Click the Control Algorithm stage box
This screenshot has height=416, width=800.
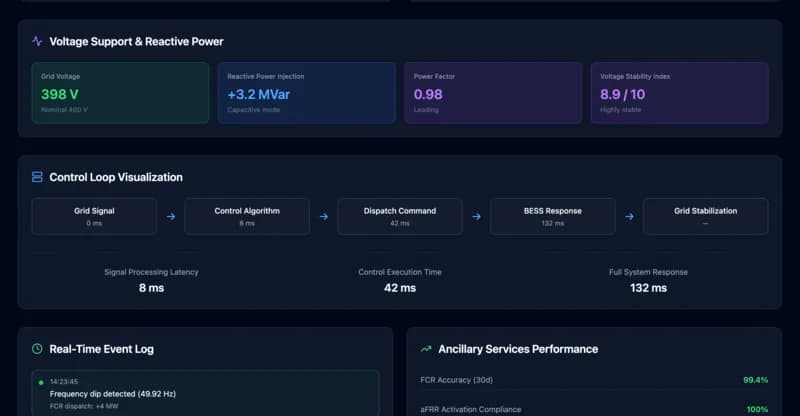coord(247,216)
